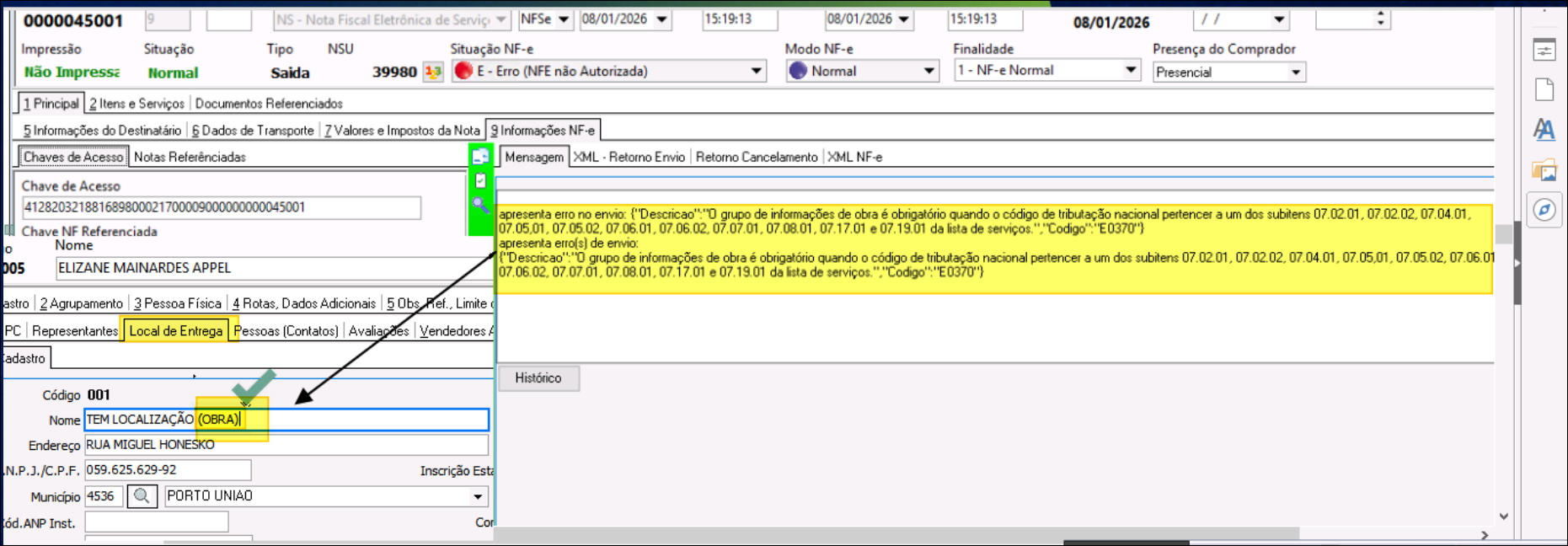Click the magnifying glass in green strip
The height and width of the screenshot is (546, 1568).
480,204
